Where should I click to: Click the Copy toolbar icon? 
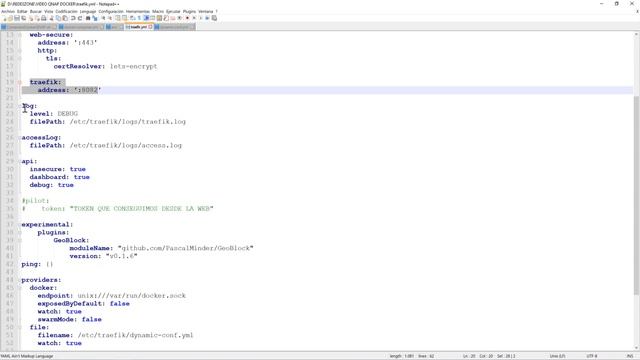click(x=58, y=18)
